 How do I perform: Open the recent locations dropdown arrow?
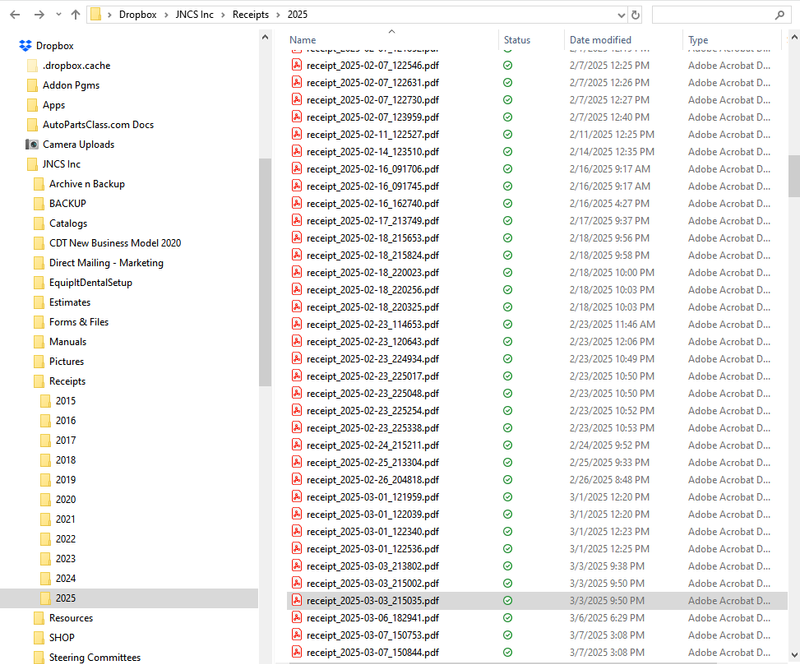coord(58,15)
